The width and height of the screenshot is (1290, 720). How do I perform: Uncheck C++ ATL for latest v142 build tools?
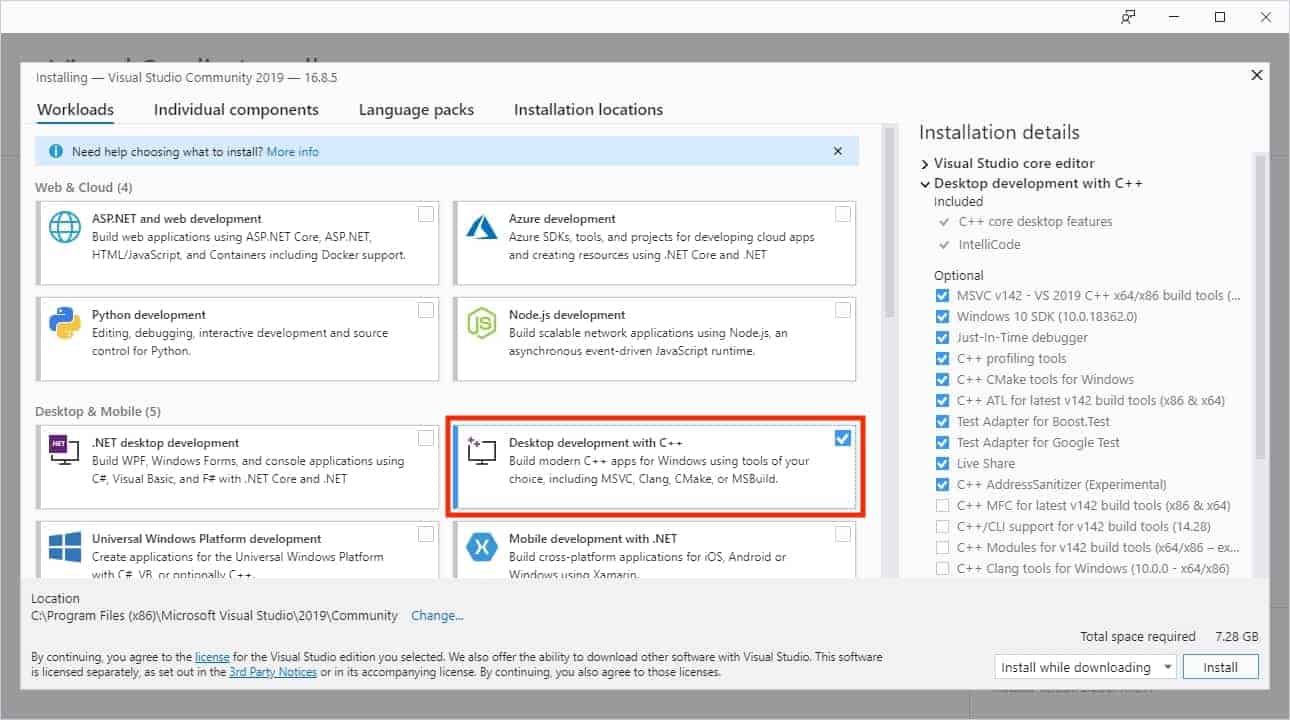[942, 401]
